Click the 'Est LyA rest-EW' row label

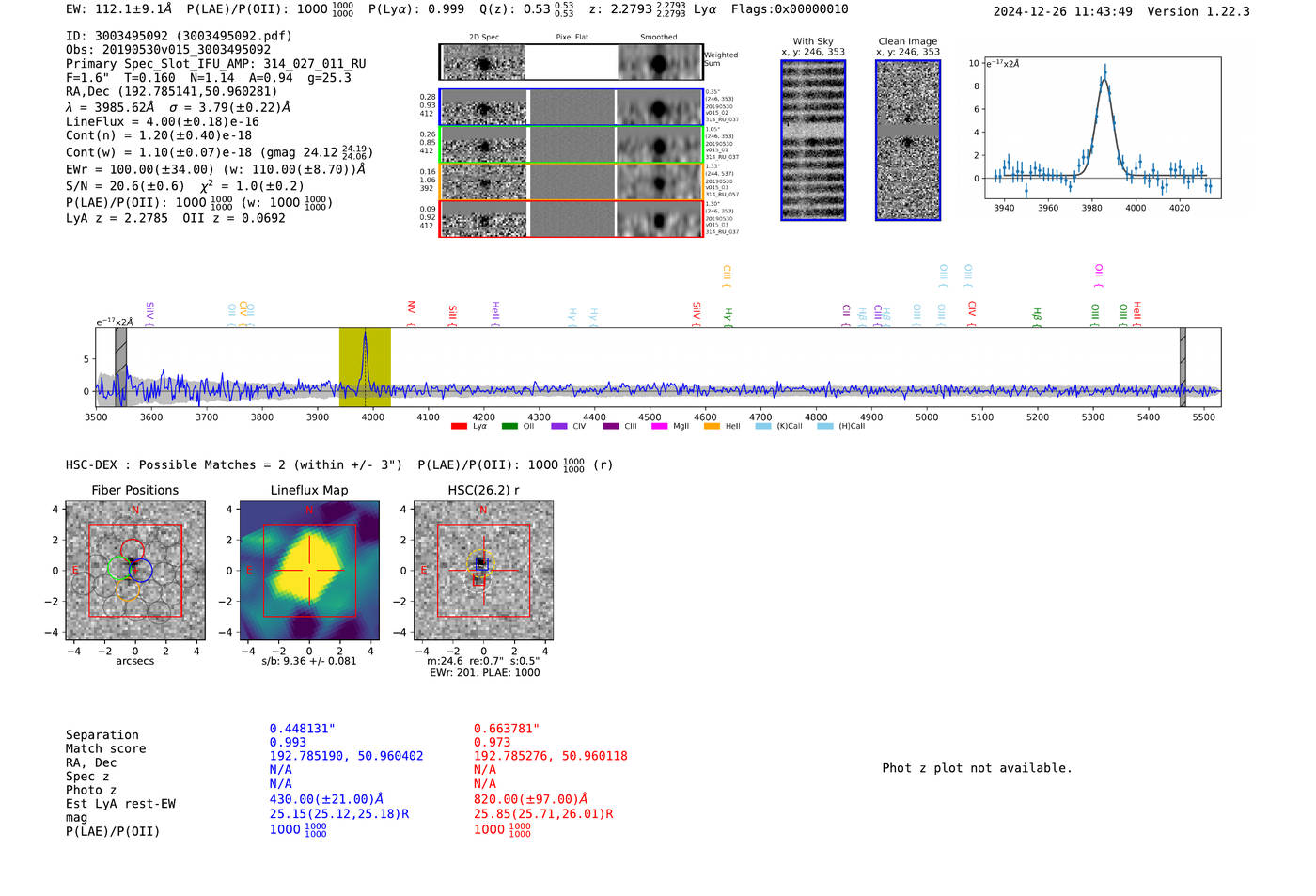pyautogui.click(x=120, y=804)
